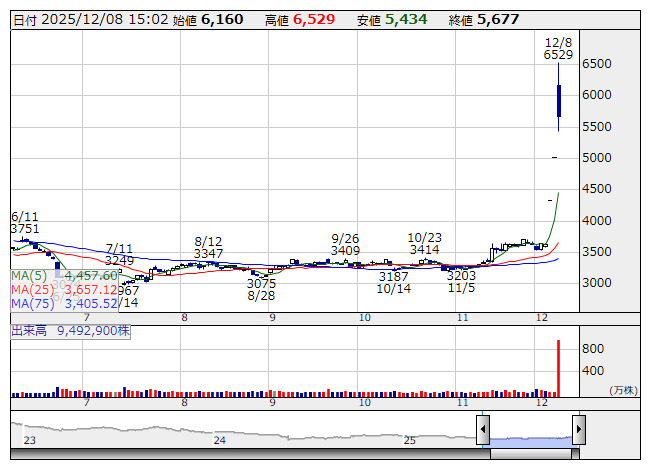
Task: Click the red 高値 high price value
Action: coord(314,19)
